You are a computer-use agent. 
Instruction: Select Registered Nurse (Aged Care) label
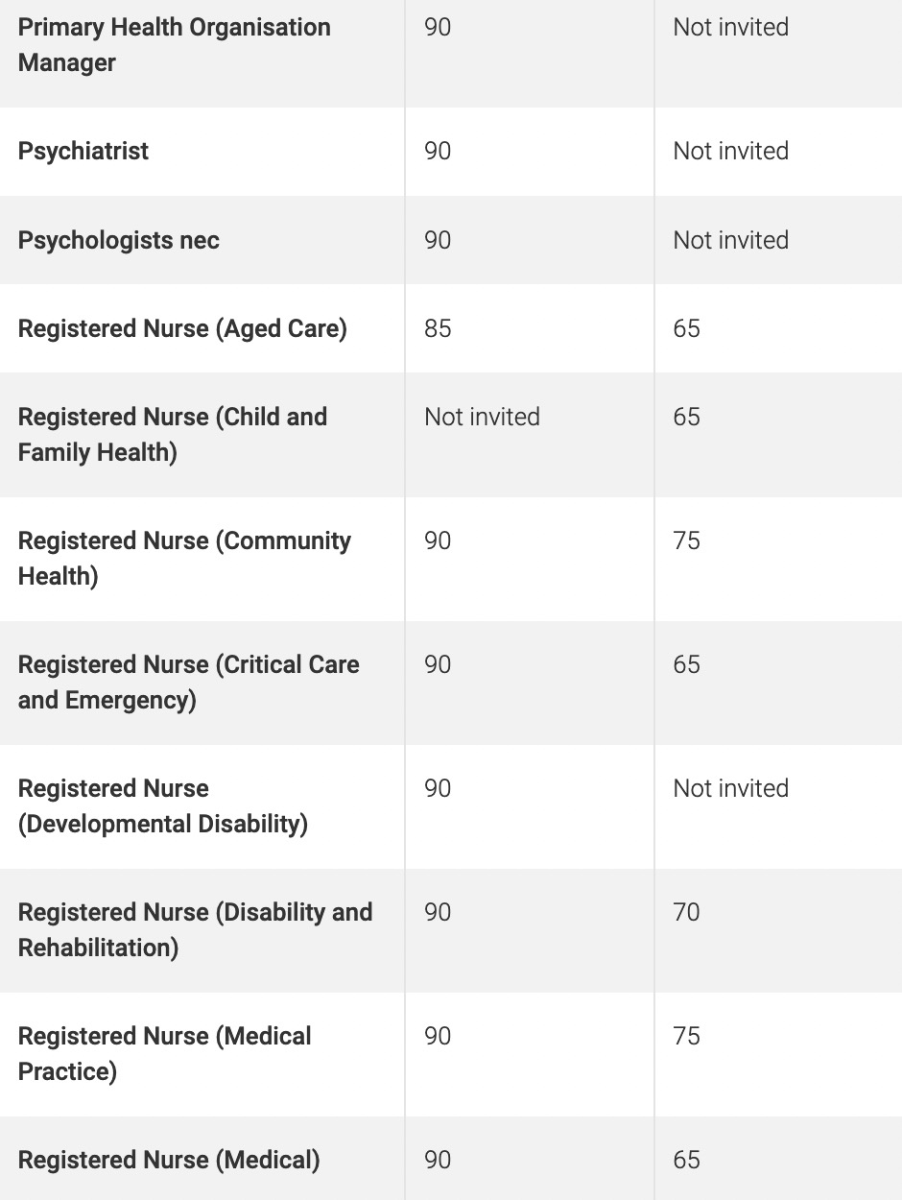click(x=182, y=328)
